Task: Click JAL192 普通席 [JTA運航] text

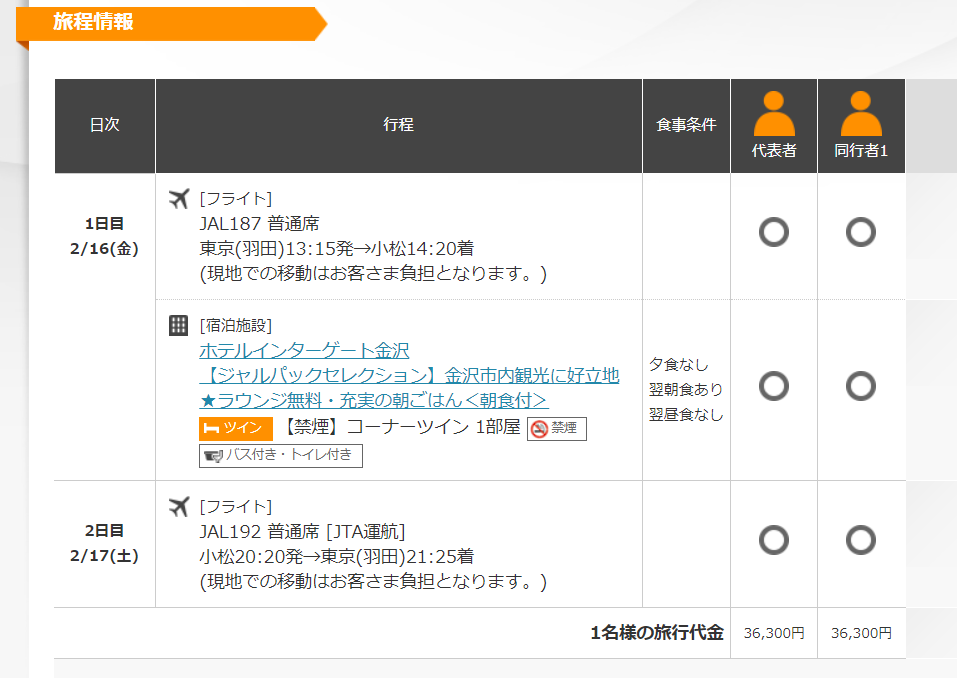Action: [x=302, y=532]
